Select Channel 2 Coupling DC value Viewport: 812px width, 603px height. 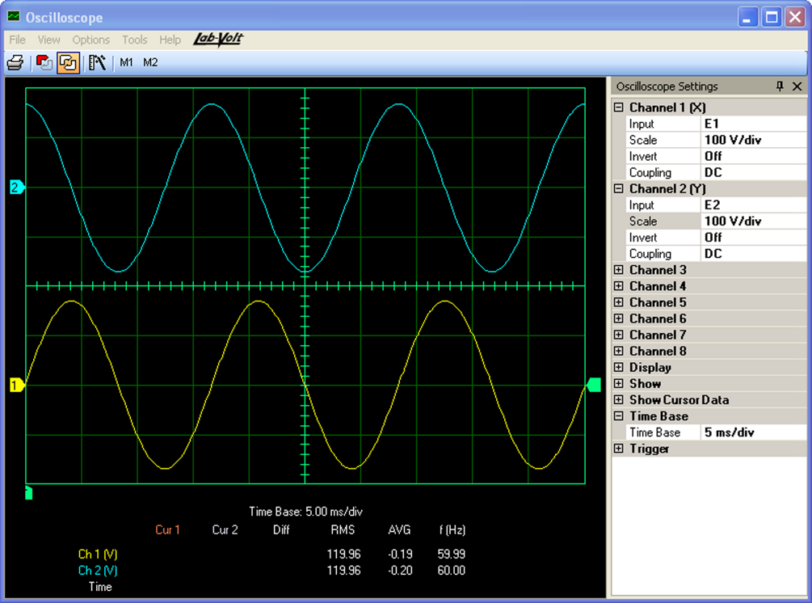pyautogui.click(x=753, y=254)
